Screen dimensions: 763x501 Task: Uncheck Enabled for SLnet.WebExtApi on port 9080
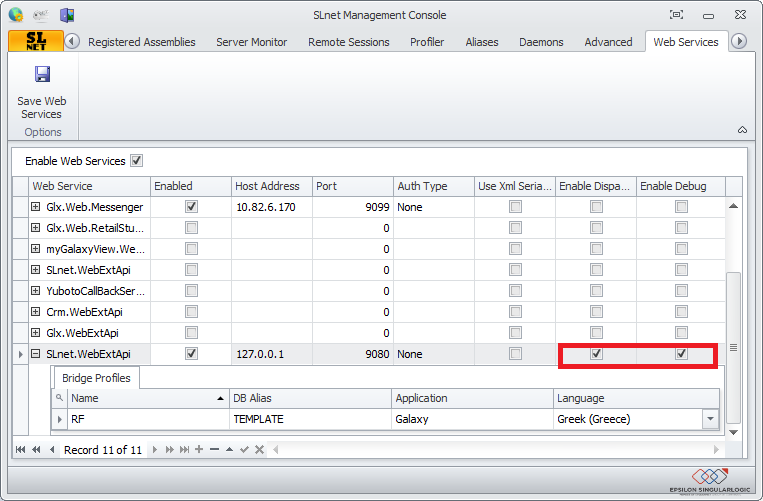coord(191,354)
